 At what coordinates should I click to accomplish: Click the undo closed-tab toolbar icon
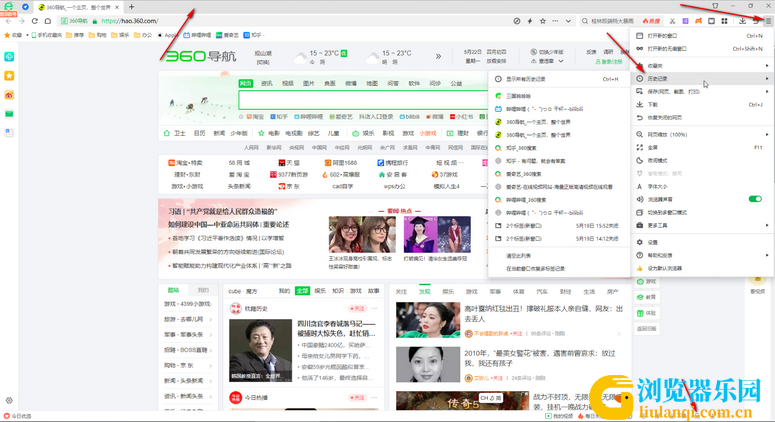click(756, 21)
